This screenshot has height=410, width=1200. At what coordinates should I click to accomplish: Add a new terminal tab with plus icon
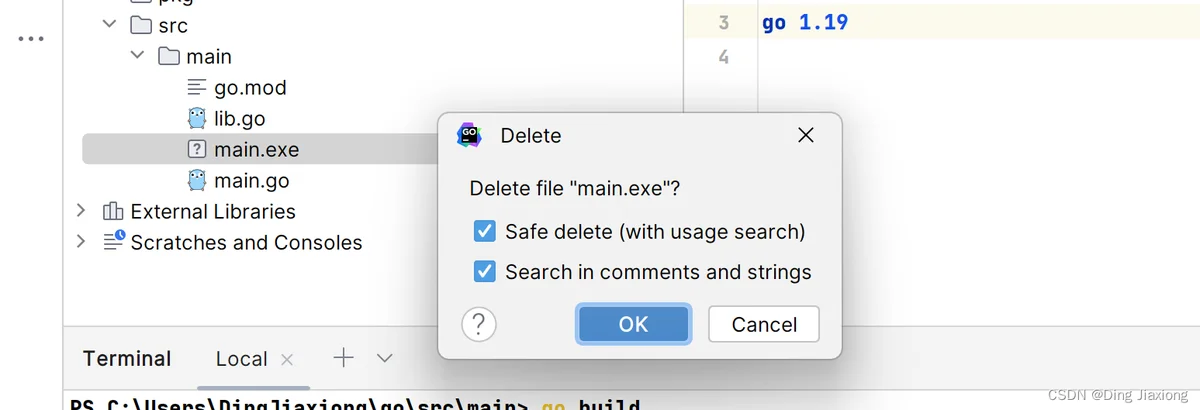click(343, 358)
